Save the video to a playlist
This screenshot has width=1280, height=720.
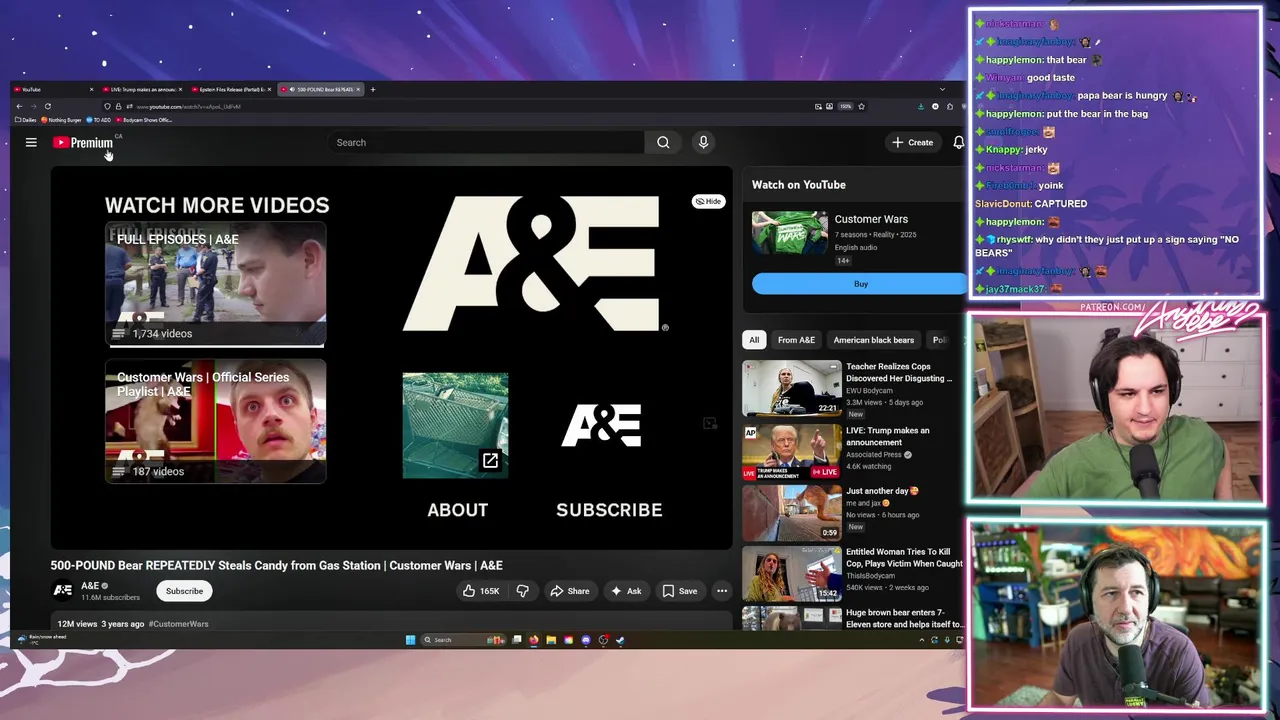(680, 591)
